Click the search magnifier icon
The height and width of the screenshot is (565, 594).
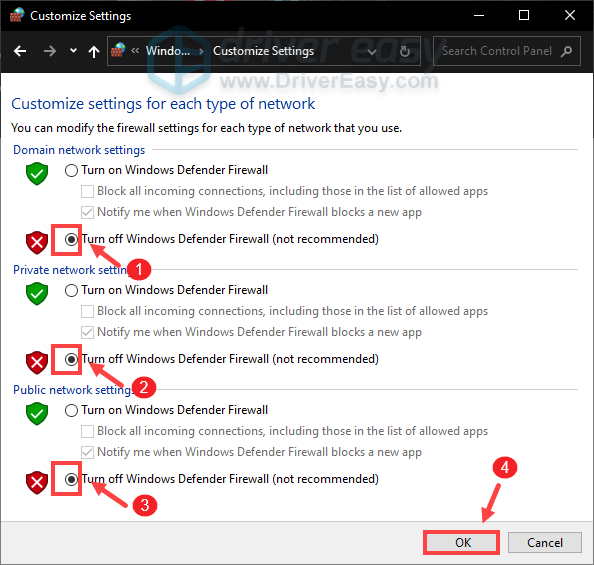coord(567,51)
